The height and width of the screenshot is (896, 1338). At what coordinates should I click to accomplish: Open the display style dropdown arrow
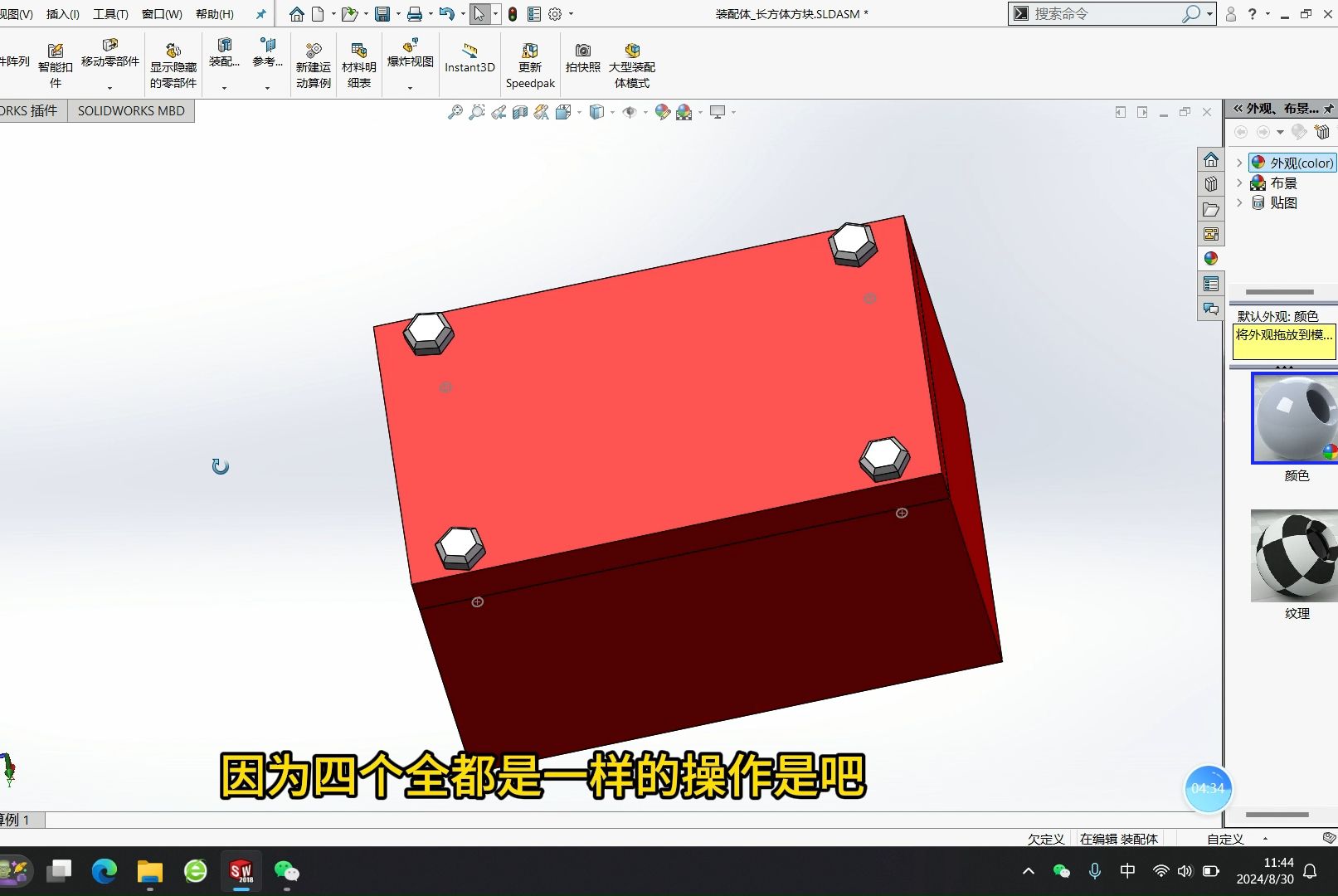613,112
